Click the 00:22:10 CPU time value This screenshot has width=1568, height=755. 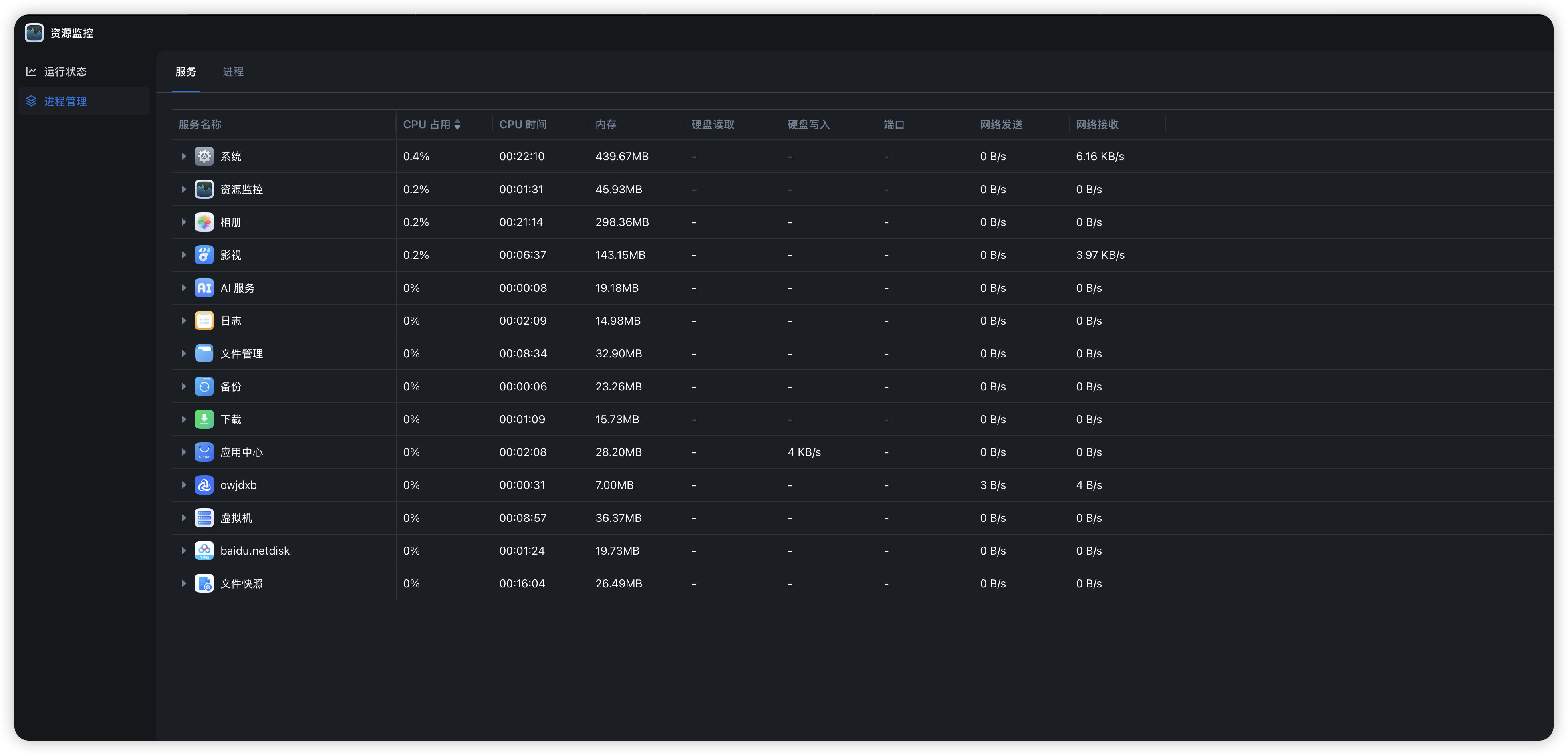pos(522,156)
